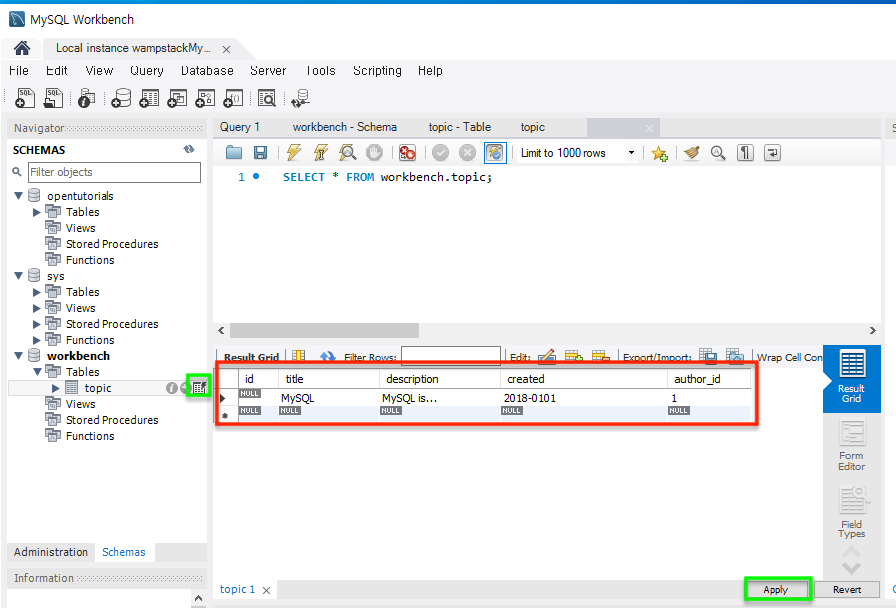896x608 pixels.
Task: Select Functions under workbench schema
Action: coord(90,436)
